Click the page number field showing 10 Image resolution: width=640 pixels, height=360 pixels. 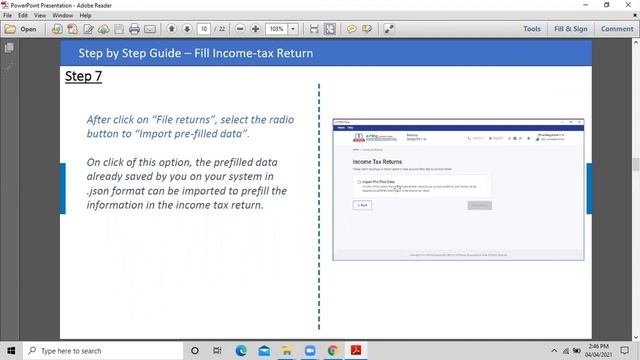(x=204, y=29)
